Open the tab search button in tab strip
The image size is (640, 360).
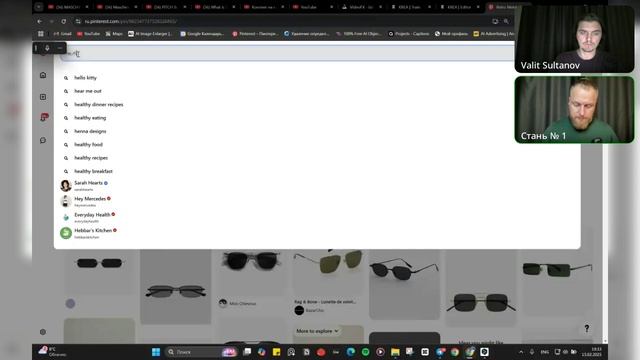(x=39, y=7)
